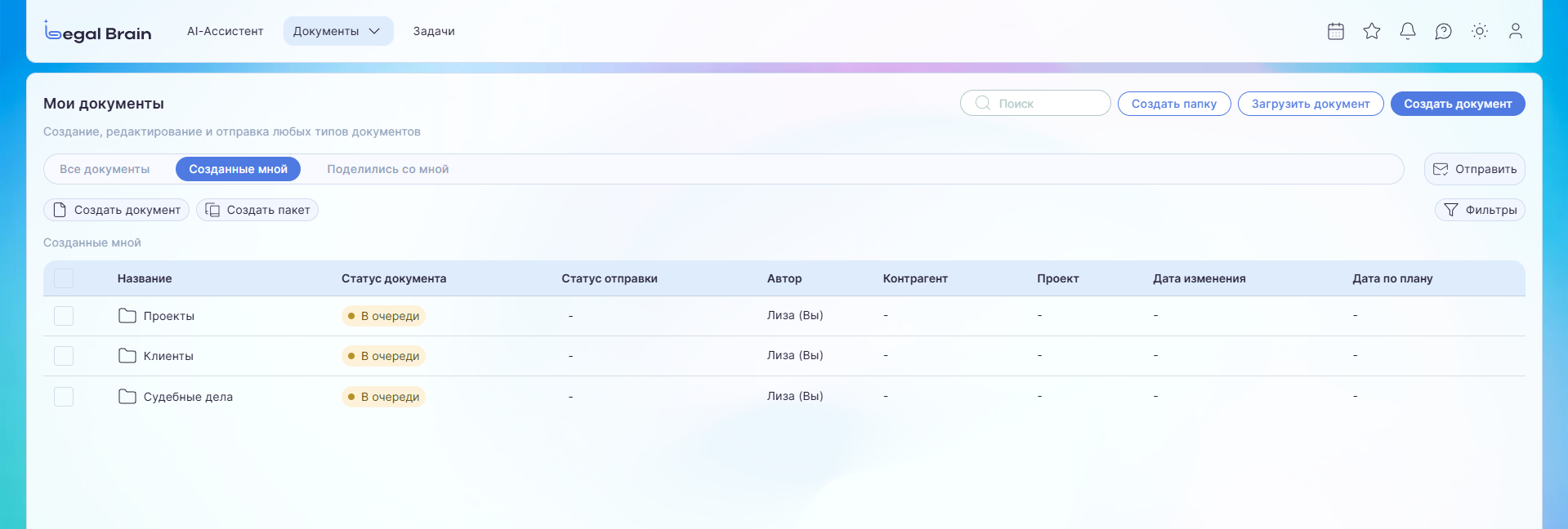Image resolution: width=1568 pixels, height=529 pixels.
Task: Check the Проекты row checkbox
Action: [x=64, y=316]
